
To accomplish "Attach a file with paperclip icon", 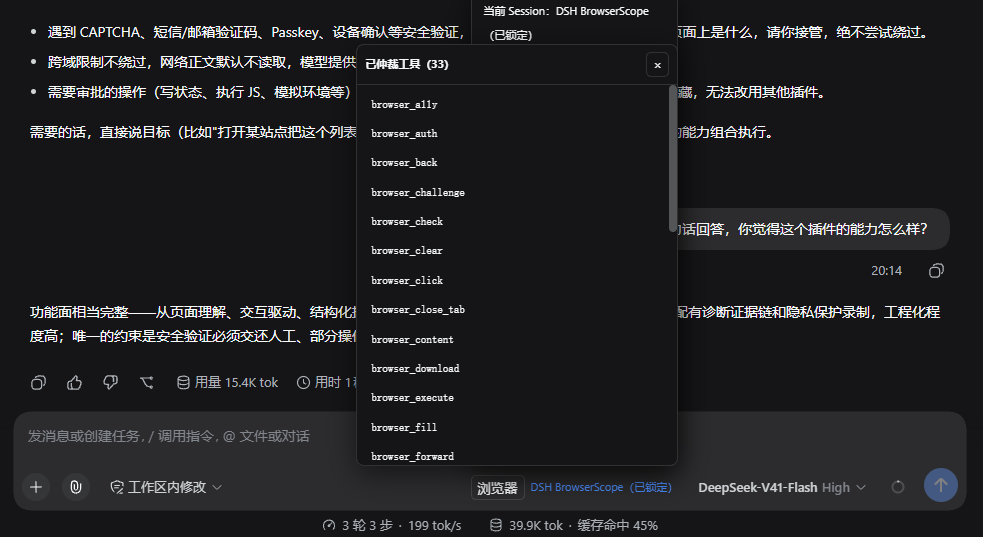I will [76, 487].
